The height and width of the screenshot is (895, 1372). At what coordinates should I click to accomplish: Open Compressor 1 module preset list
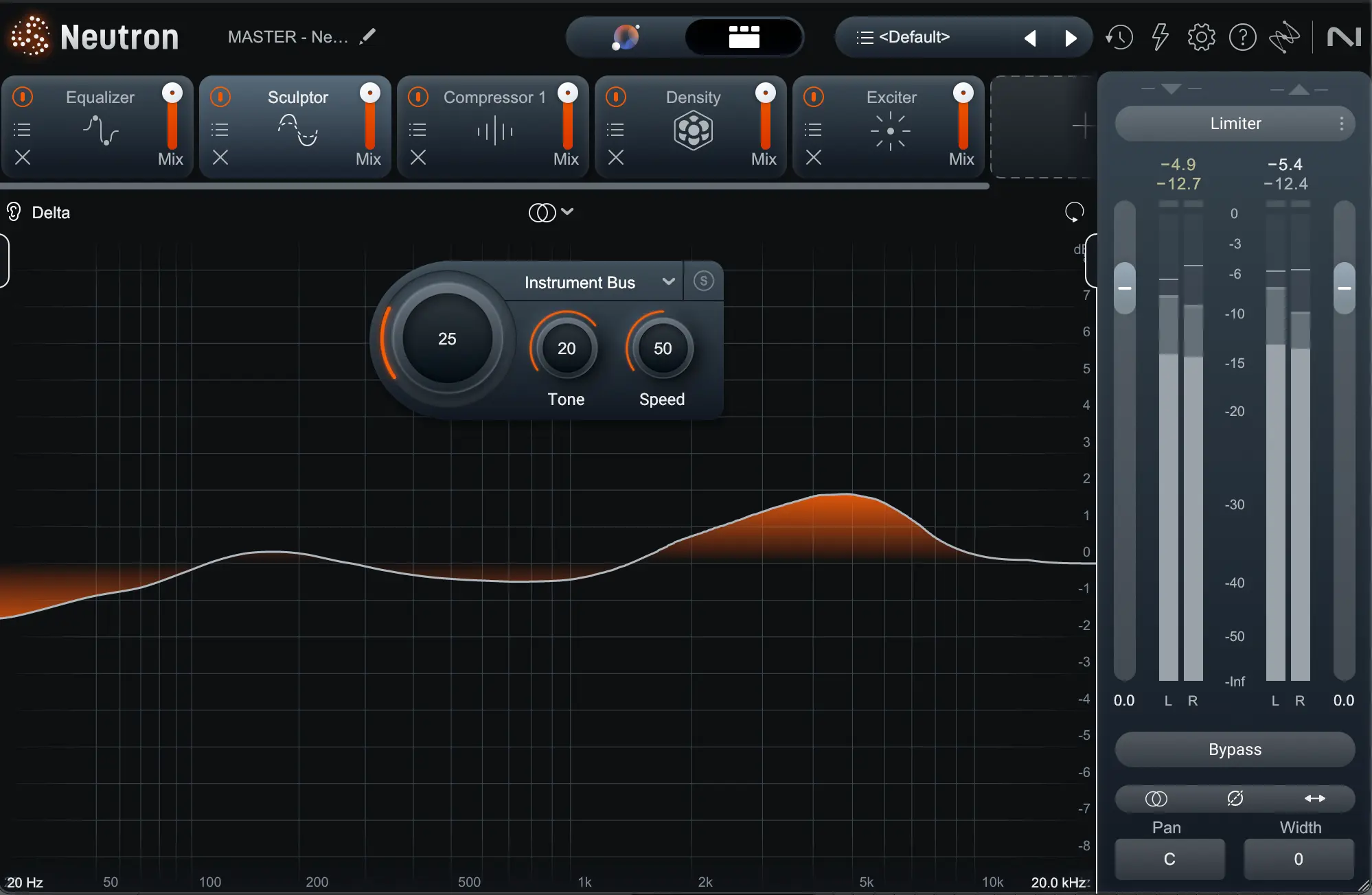pyautogui.click(x=418, y=129)
